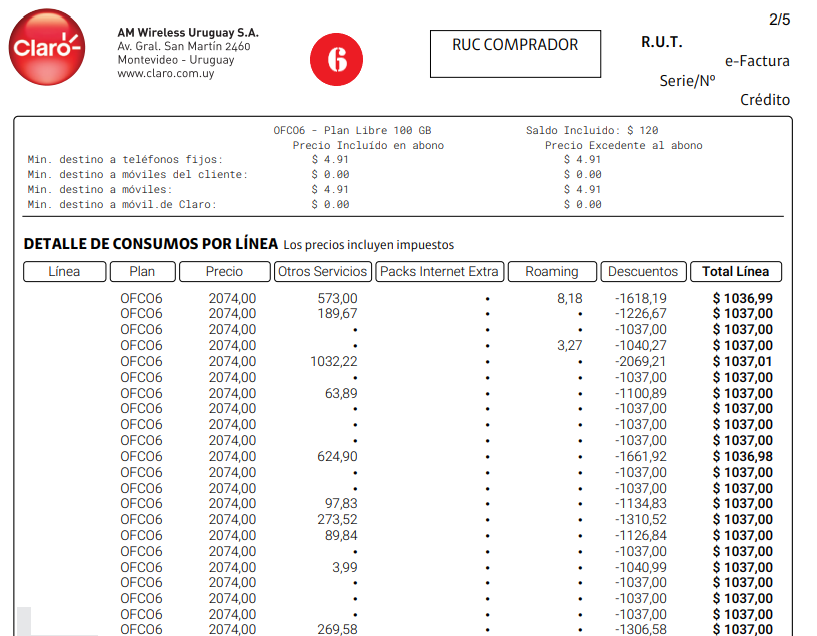Viewport: 817px width, 636px height.
Task: Click Los precios incluyen impuestos note
Action: (x=368, y=245)
